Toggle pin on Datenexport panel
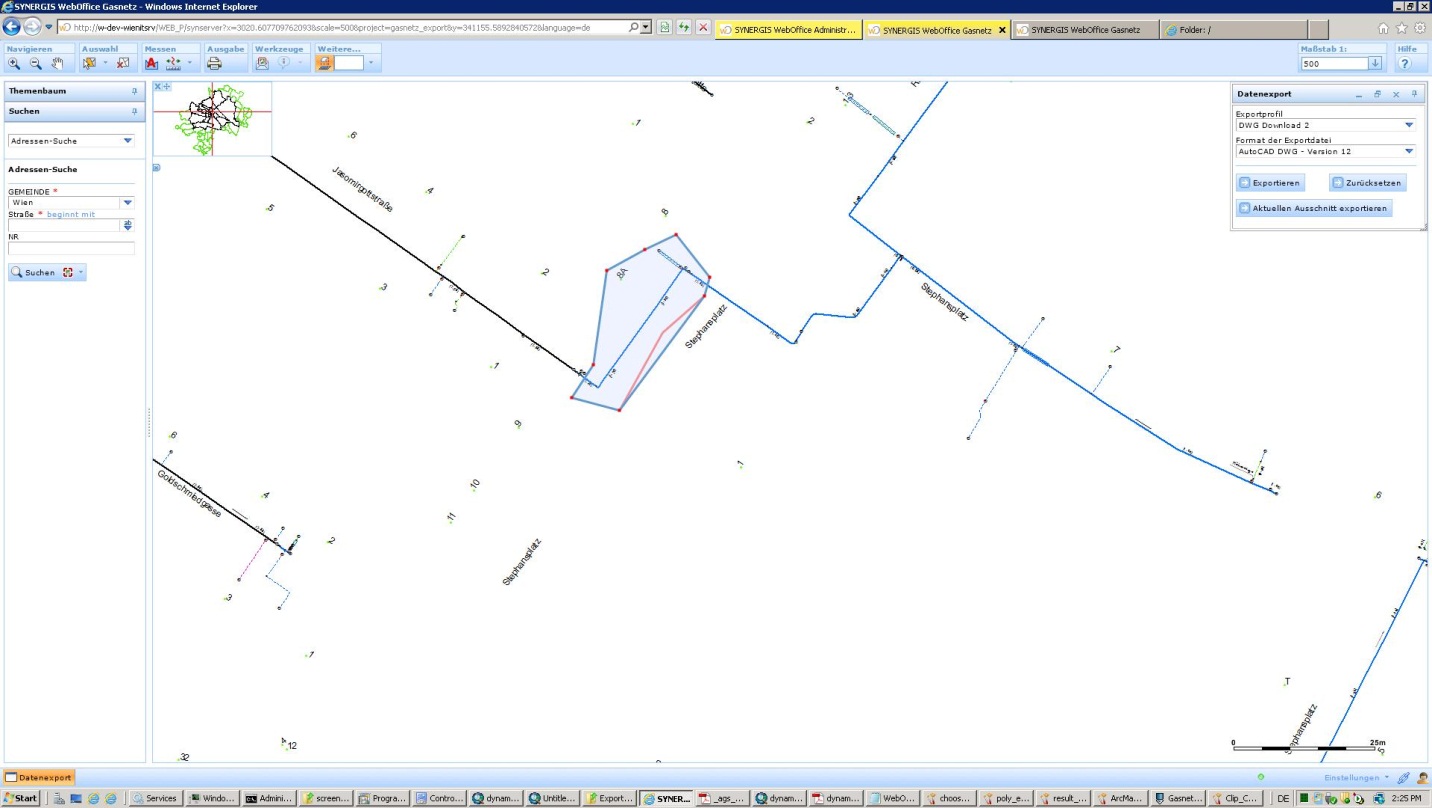 (x=1414, y=94)
